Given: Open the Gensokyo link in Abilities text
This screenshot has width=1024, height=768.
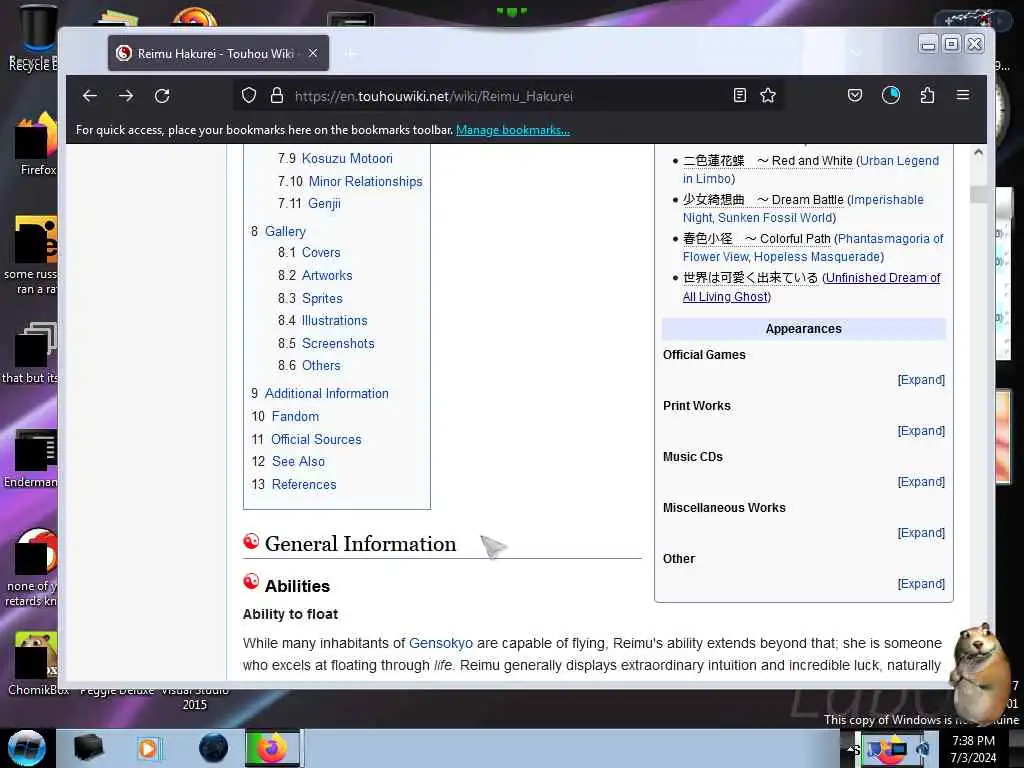Looking at the screenshot, I should [x=441, y=643].
